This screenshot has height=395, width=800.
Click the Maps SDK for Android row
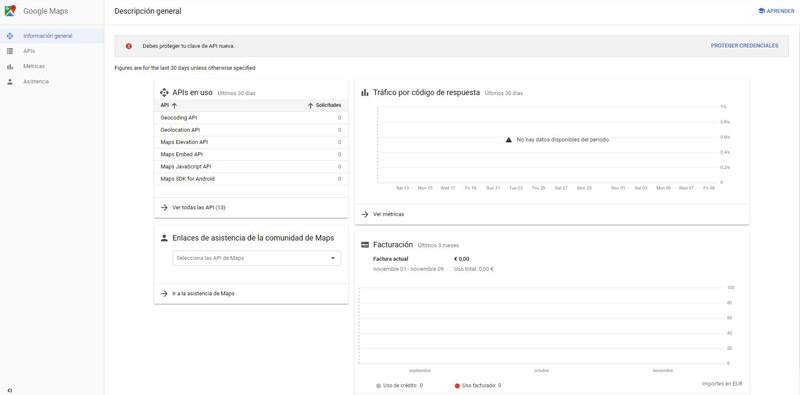[251, 179]
